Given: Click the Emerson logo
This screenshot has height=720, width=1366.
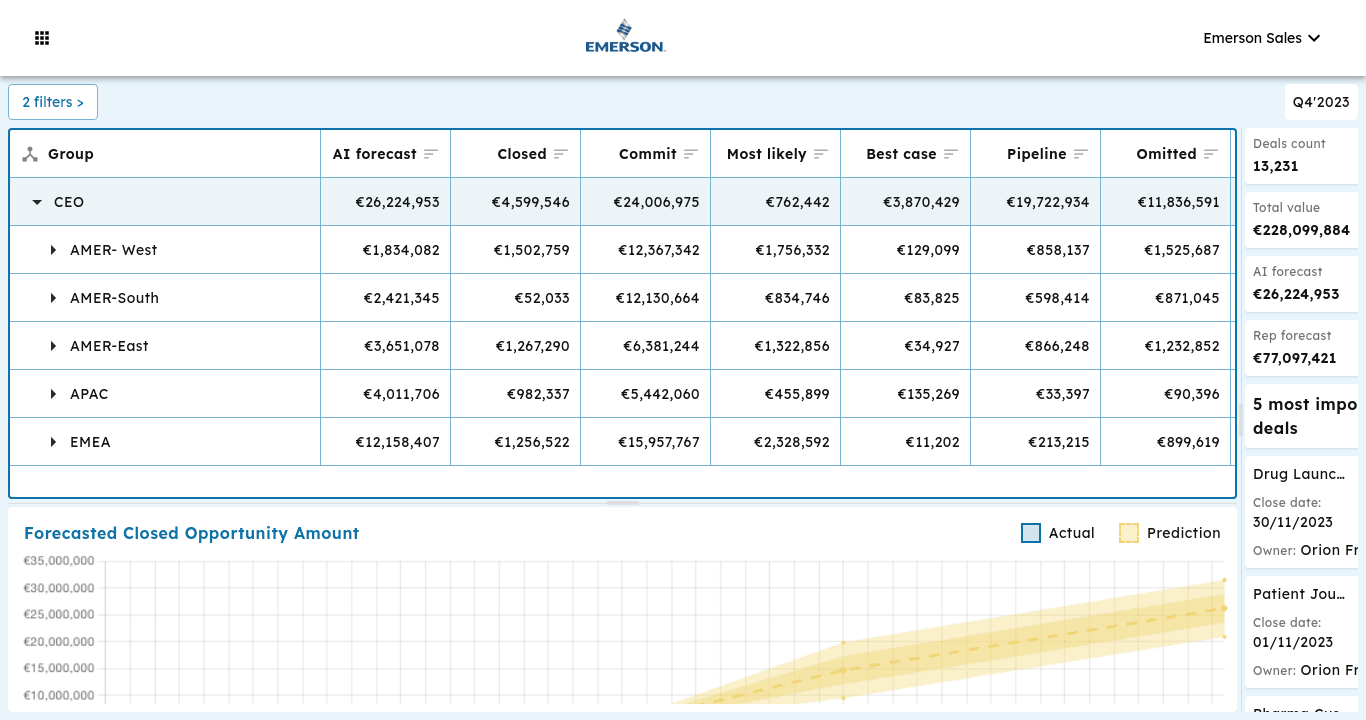Looking at the screenshot, I should [x=625, y=36].
